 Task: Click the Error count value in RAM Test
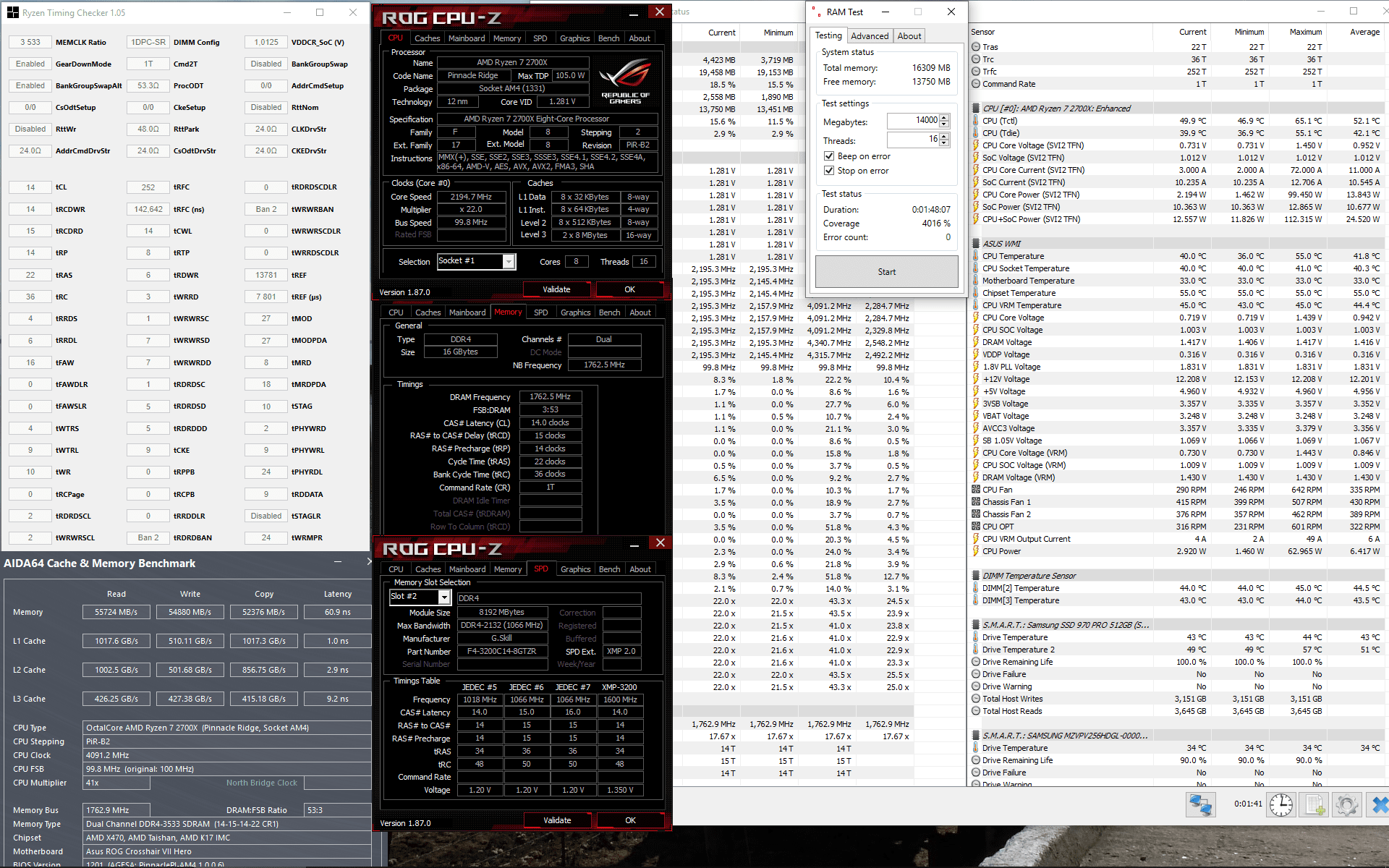948,237
